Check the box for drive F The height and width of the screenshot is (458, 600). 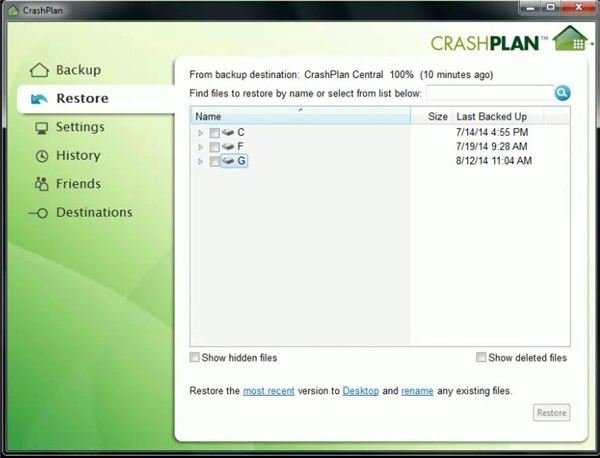point(214,147)
